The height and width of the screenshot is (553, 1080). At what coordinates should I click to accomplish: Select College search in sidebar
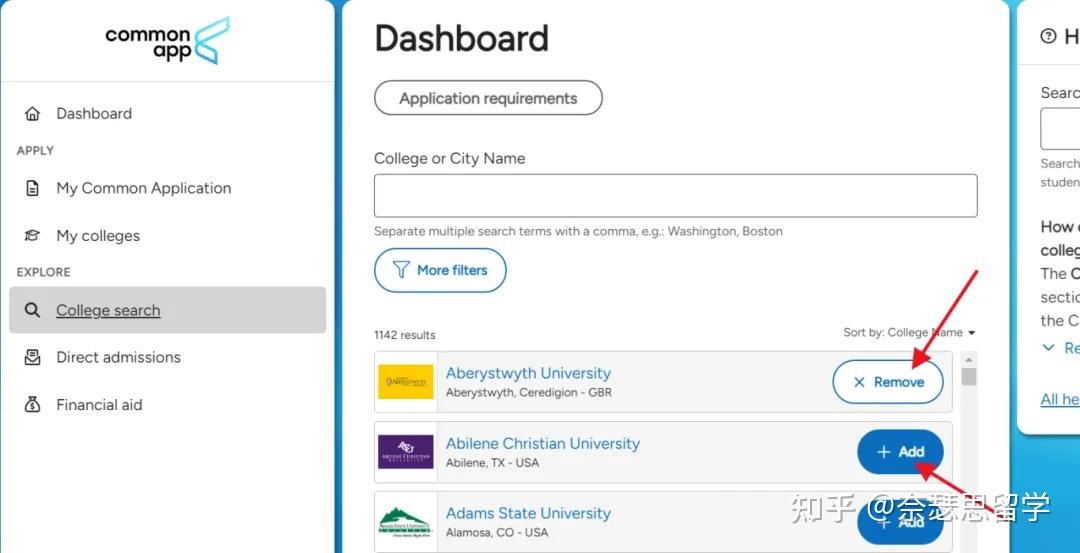pyautogui.click(x=167, y=310)
